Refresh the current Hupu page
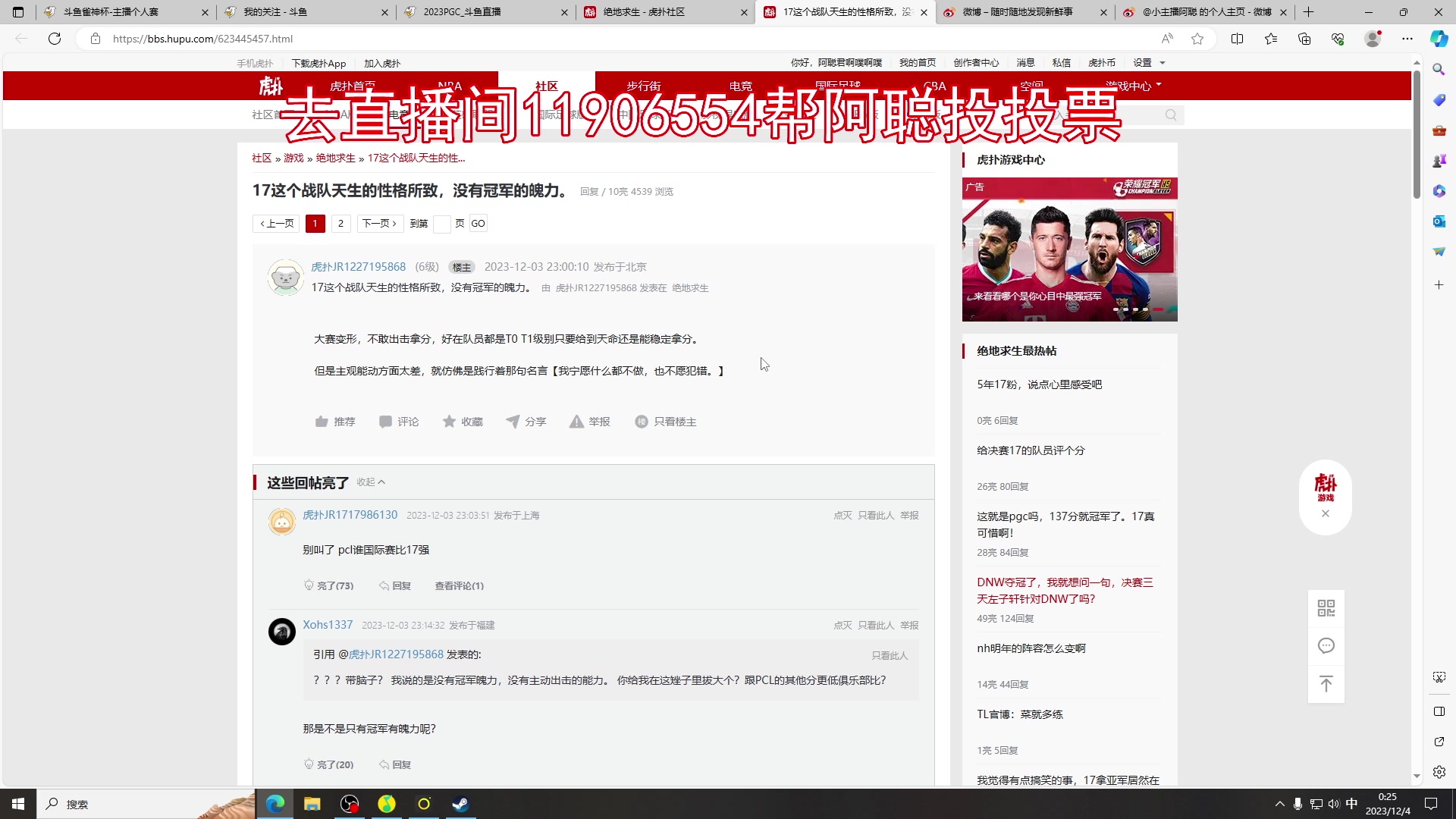 (x=55, y=39)
